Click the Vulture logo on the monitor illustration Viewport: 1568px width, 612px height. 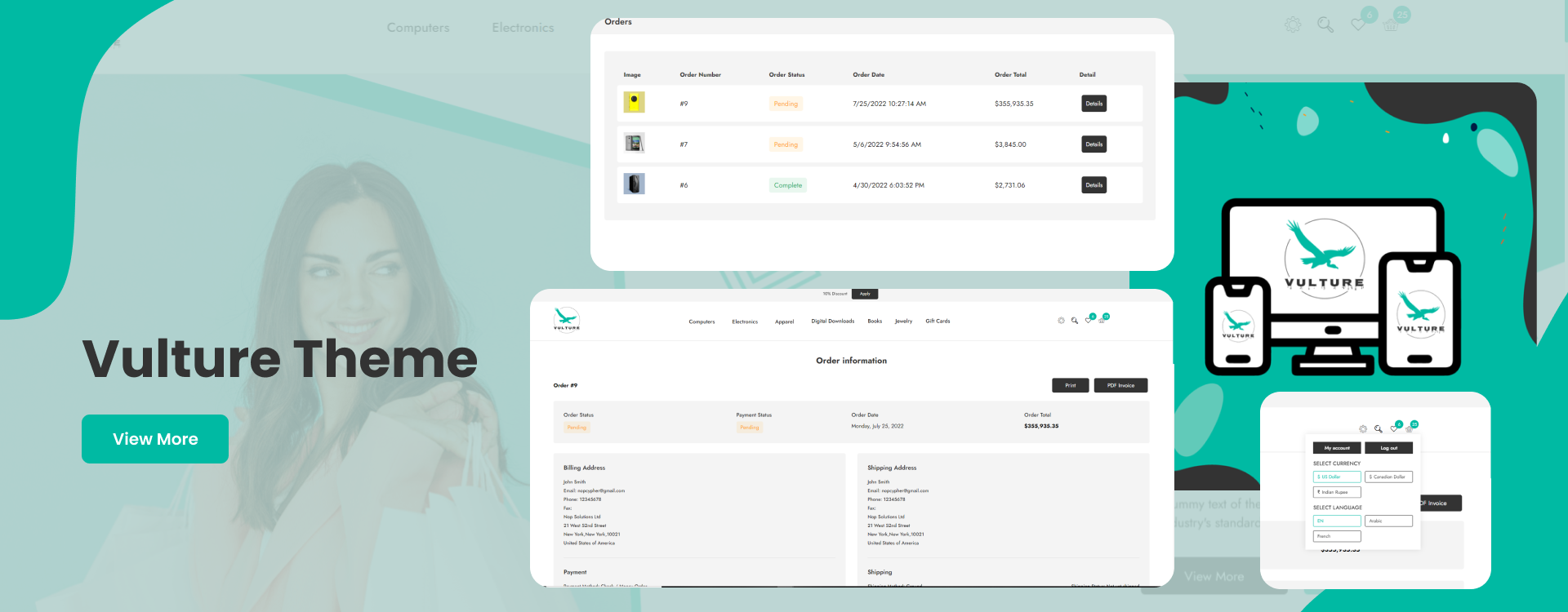[x=1325, y=255]
